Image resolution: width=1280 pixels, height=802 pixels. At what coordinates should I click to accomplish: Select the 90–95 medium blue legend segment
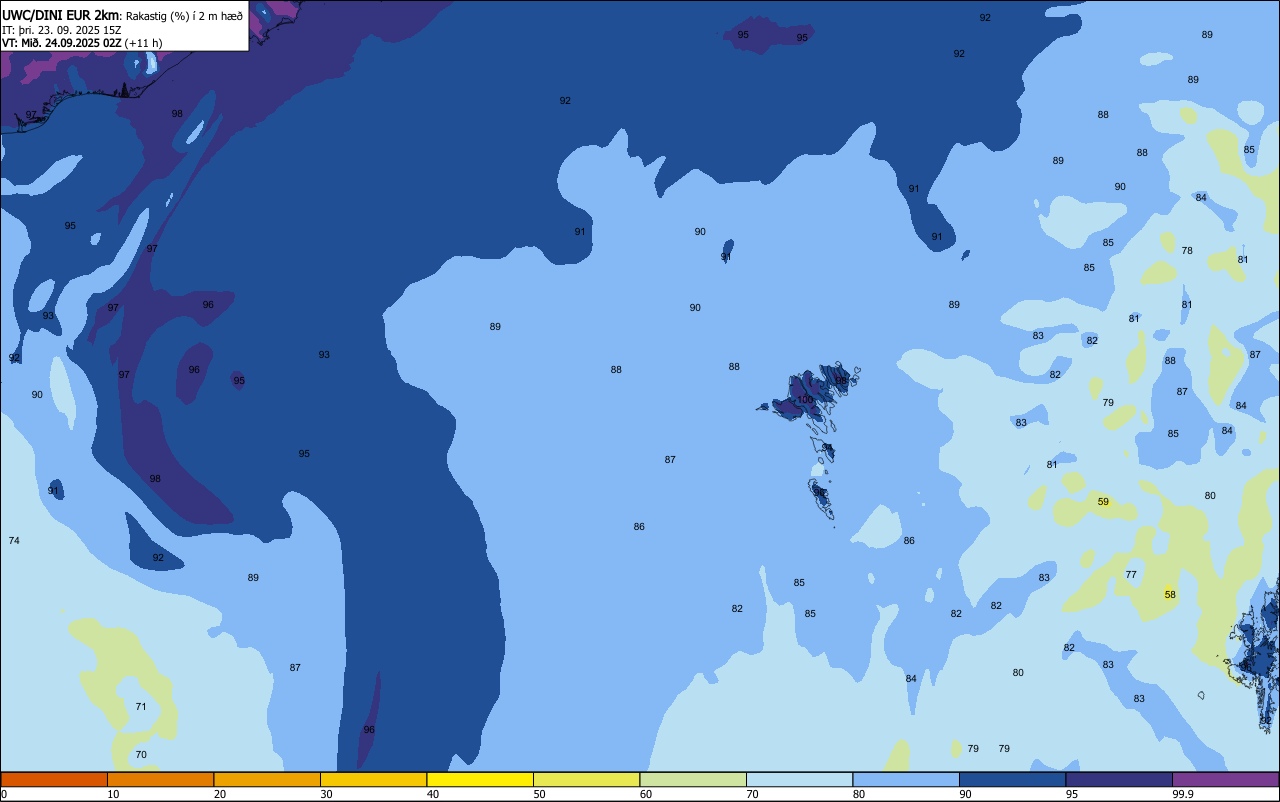coord(1012,779)
